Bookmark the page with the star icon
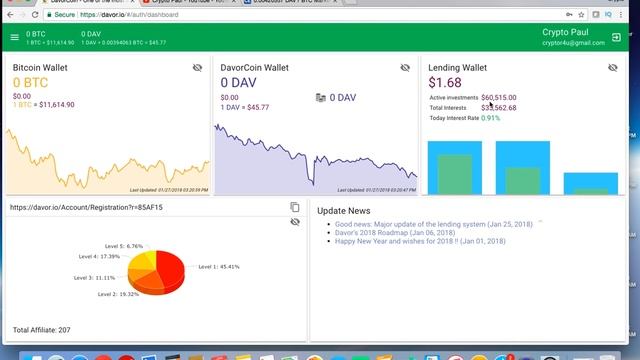 [581, 15]
